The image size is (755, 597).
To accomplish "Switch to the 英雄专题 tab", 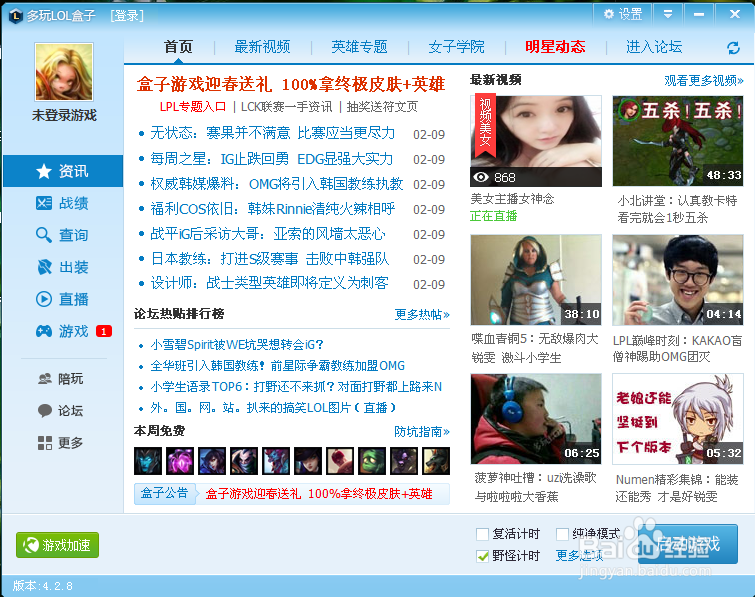I will 359,47.
